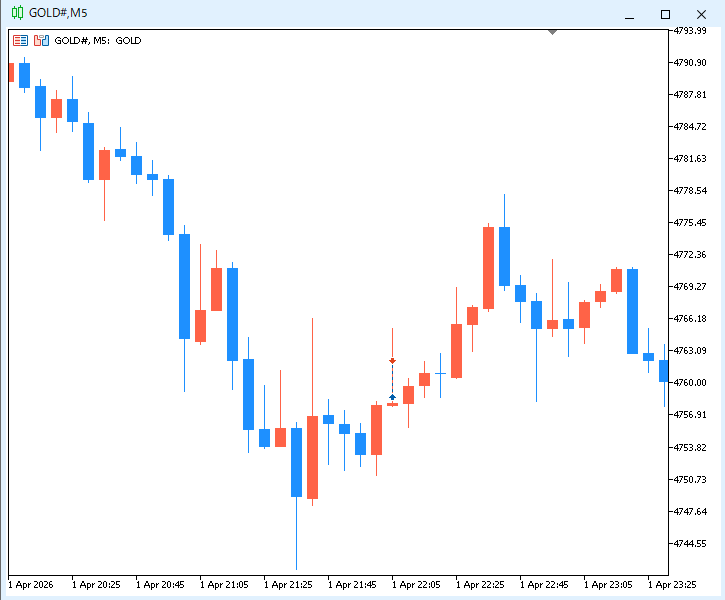Click the '1 Apr 20:25' time axis label

(97, 584)
